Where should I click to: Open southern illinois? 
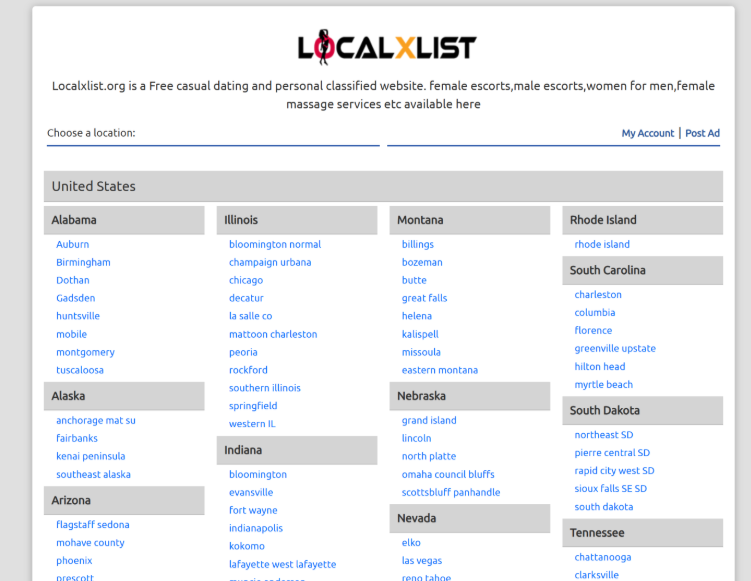[x=265, y=388]
